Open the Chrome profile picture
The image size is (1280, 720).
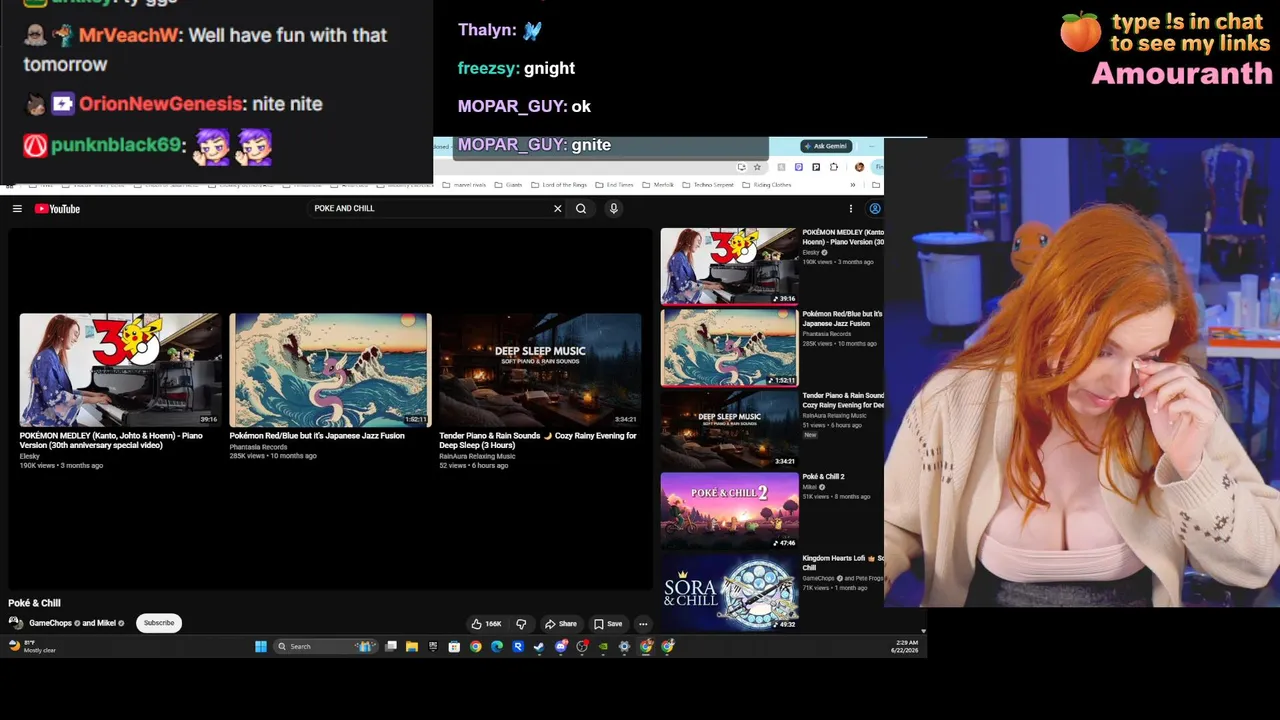(859, 167)
